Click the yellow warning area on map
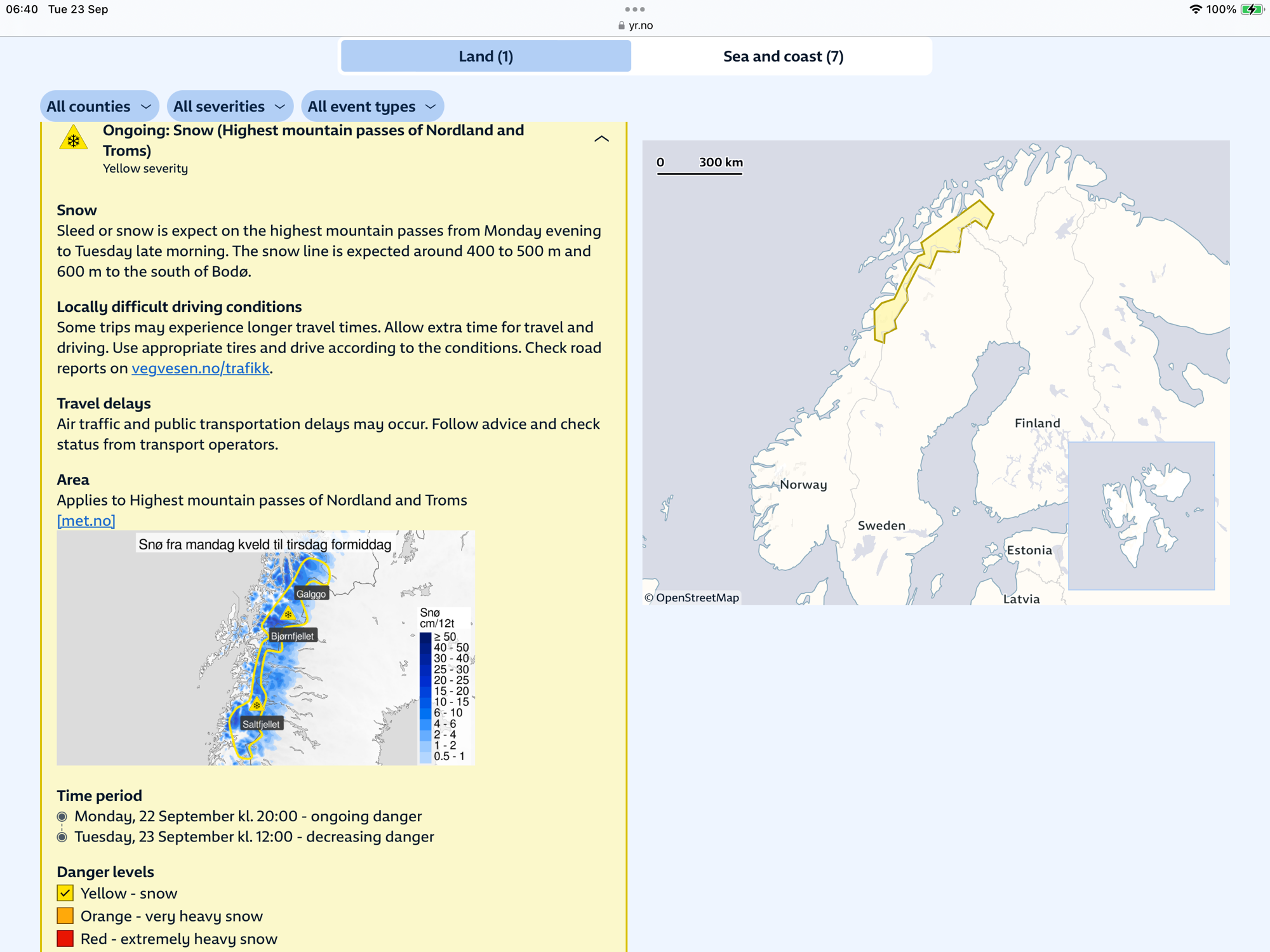 [x=941, y=239]
